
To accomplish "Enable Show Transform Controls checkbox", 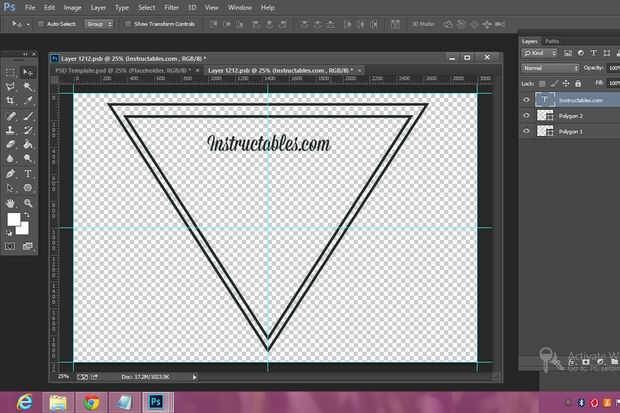I will coord(128,24).
